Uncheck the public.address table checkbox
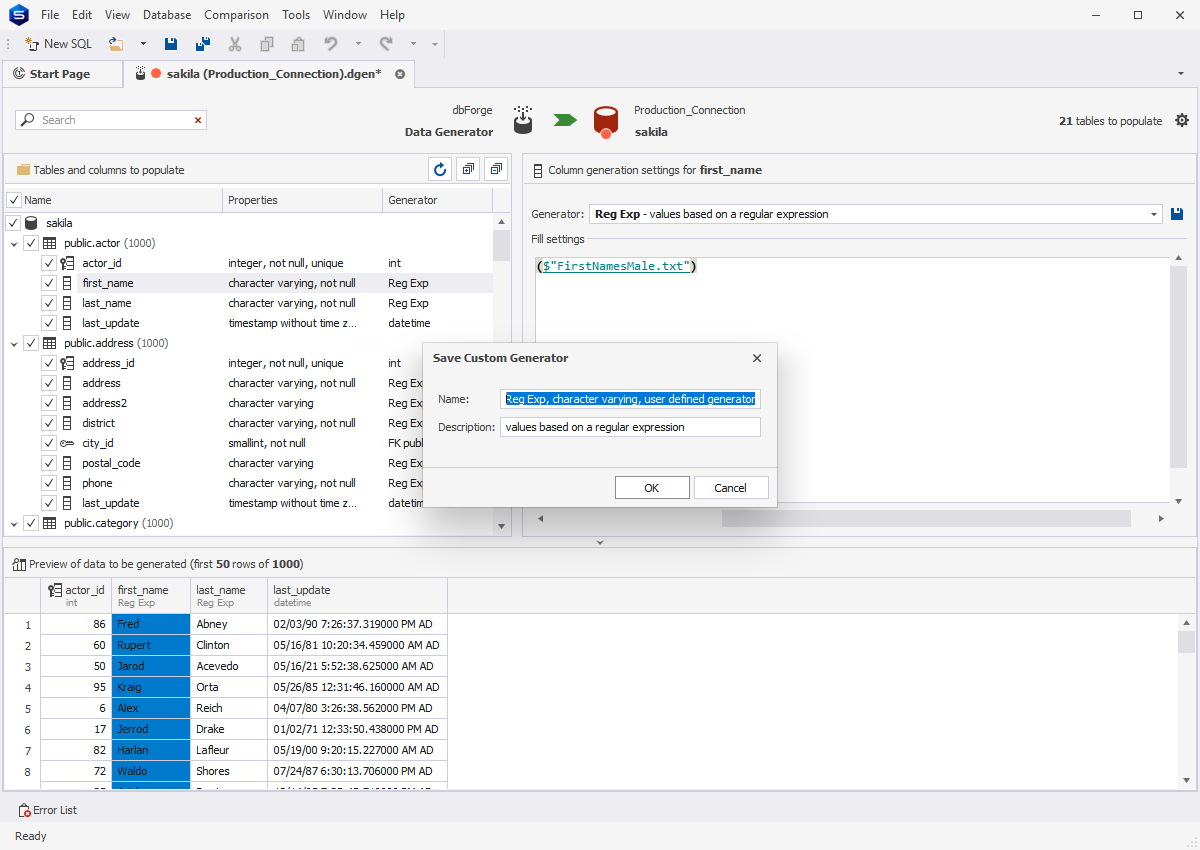This screenshot has width=1200, height=850. [31, 343]
